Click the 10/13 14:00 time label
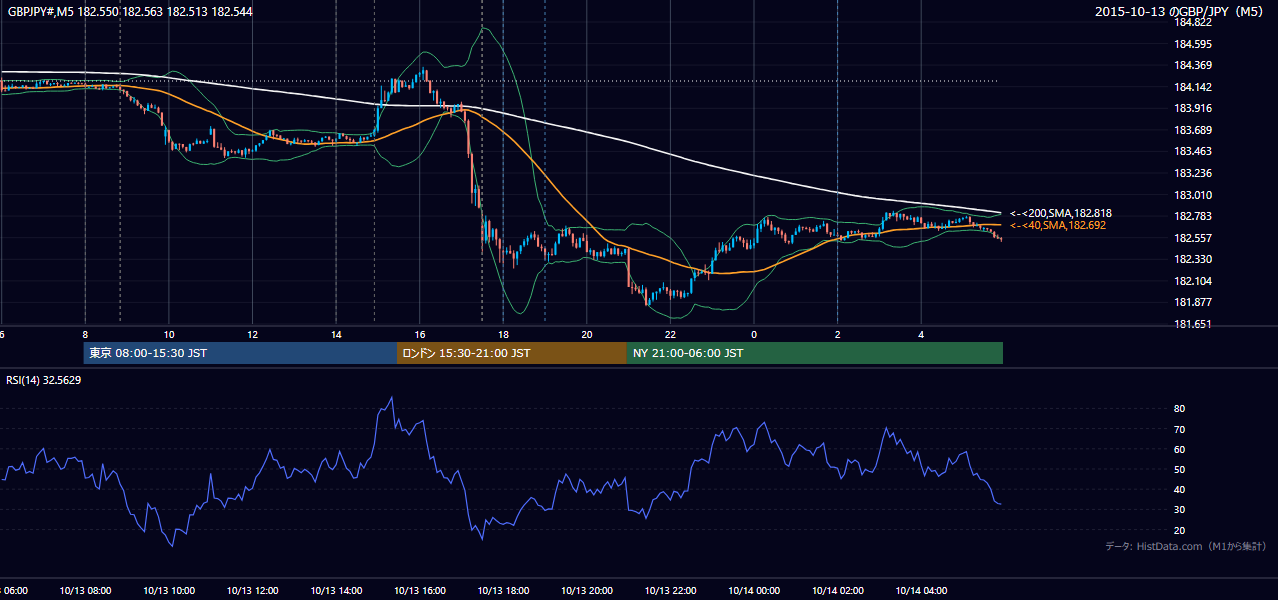The height and width of the screenshot is (600, 1278). (336, 591)
